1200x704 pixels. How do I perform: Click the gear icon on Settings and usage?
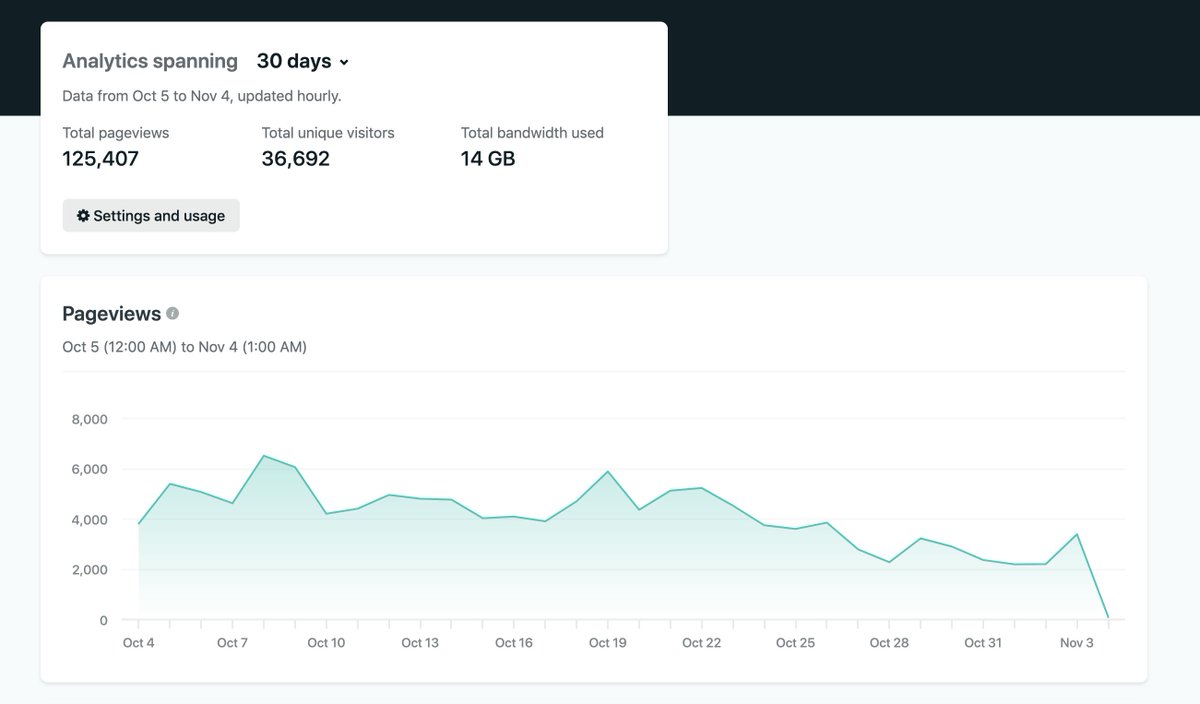click(x=84, y=215)
